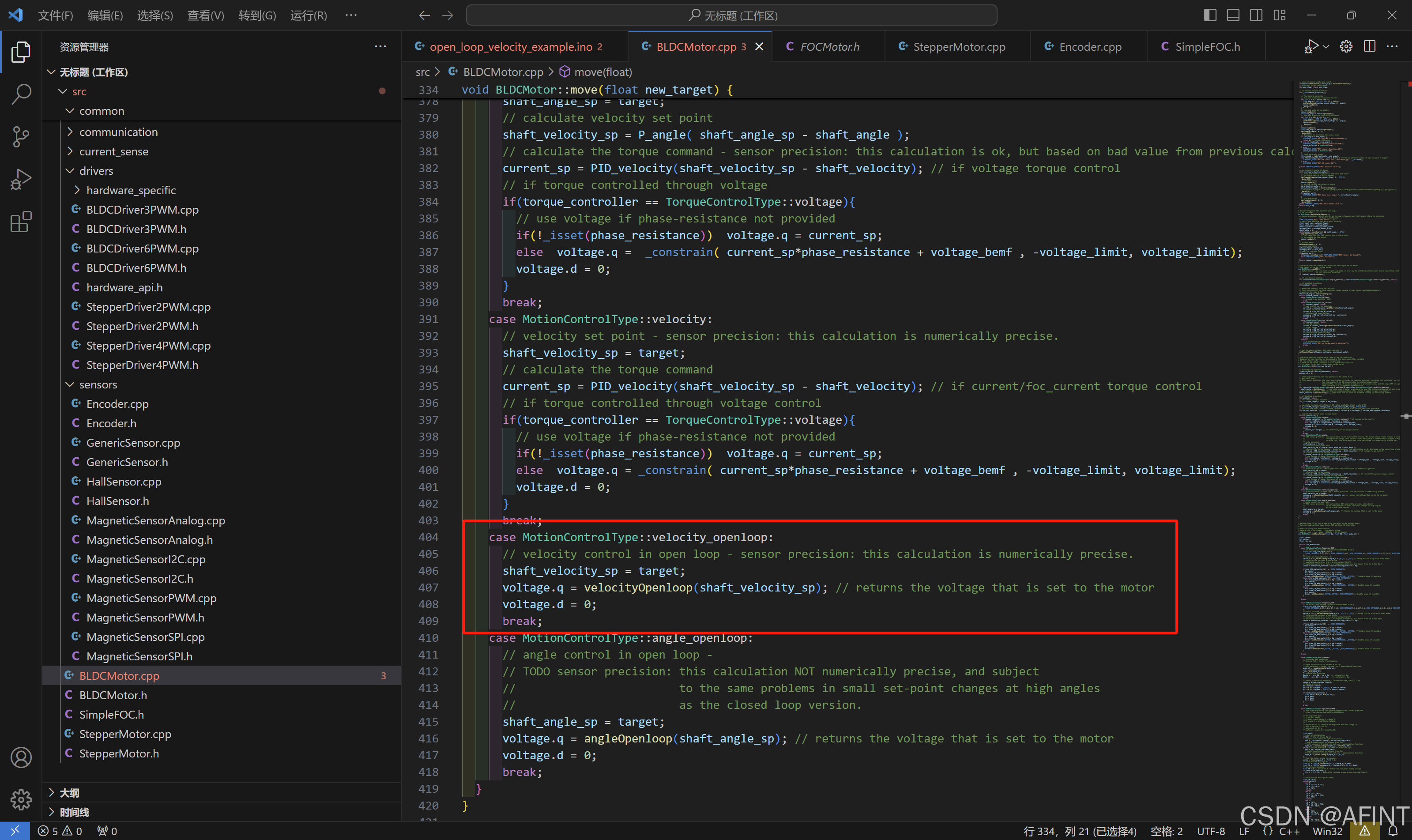Open Explorer panel more actions ellipsis
The width and height of the screenshot is (1412, 840).
point(380,46)
